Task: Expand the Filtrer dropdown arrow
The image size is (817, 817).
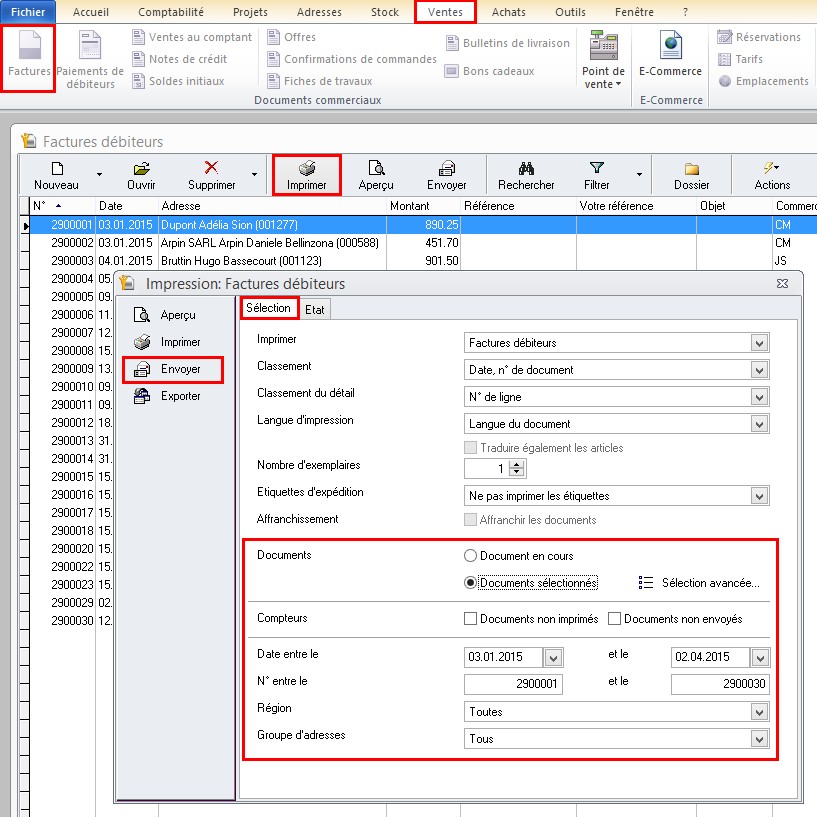Action: click(x=639, y=175)
